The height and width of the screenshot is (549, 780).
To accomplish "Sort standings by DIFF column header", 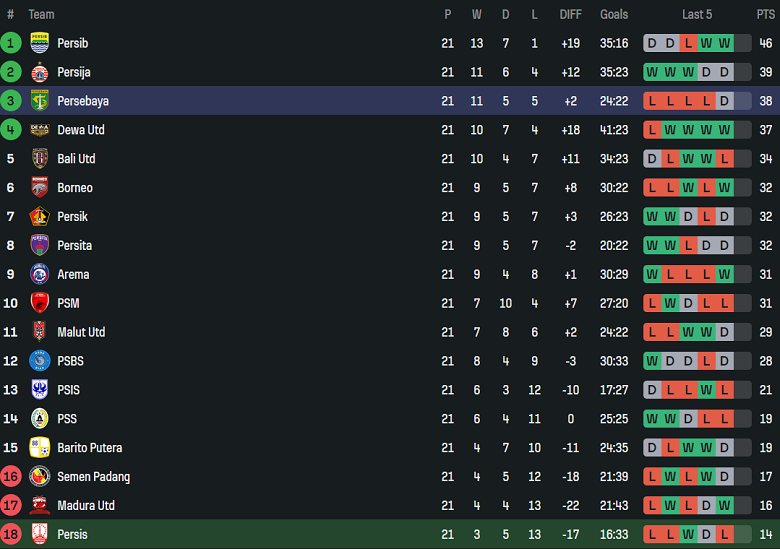I will (x=570, y=14).
